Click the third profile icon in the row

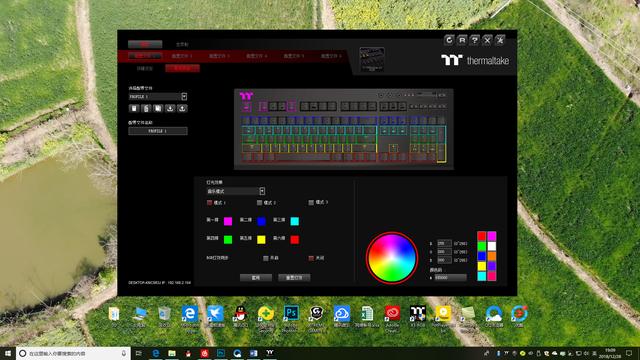(x=158, y=108)
